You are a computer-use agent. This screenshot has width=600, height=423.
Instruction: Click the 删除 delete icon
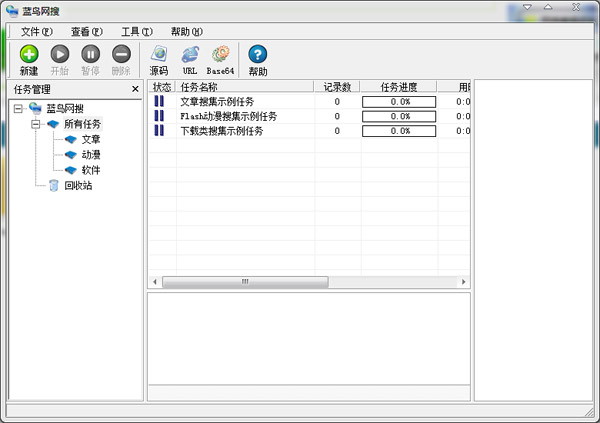click(x=121, y=54)
